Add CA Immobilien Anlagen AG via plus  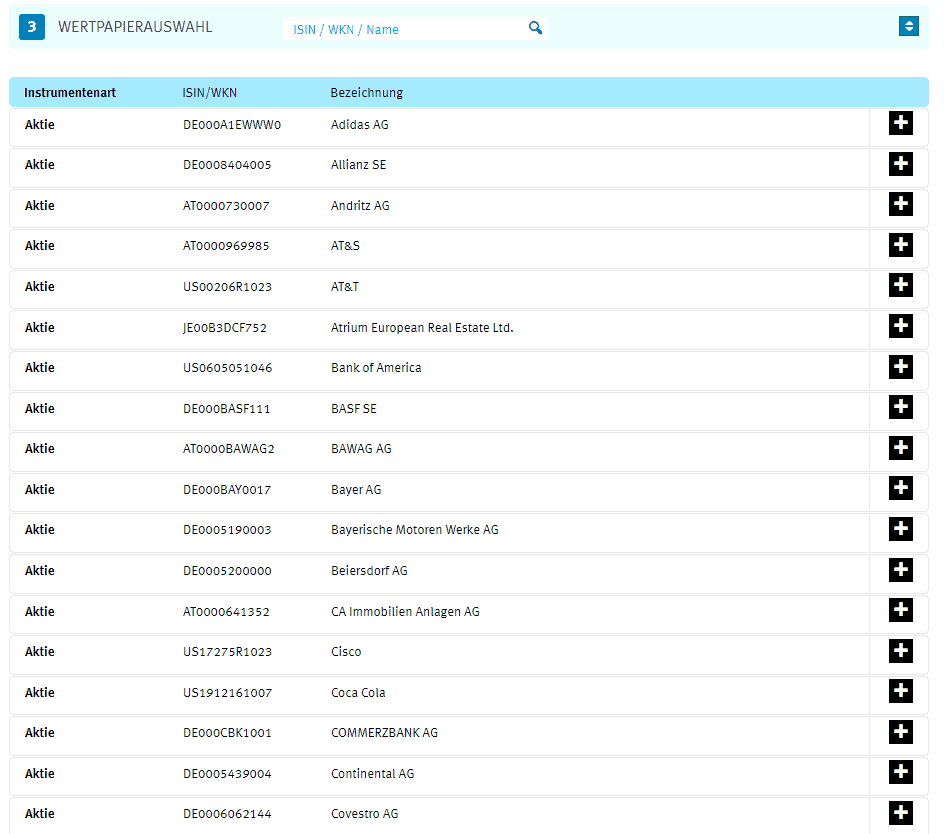(901, 610)
